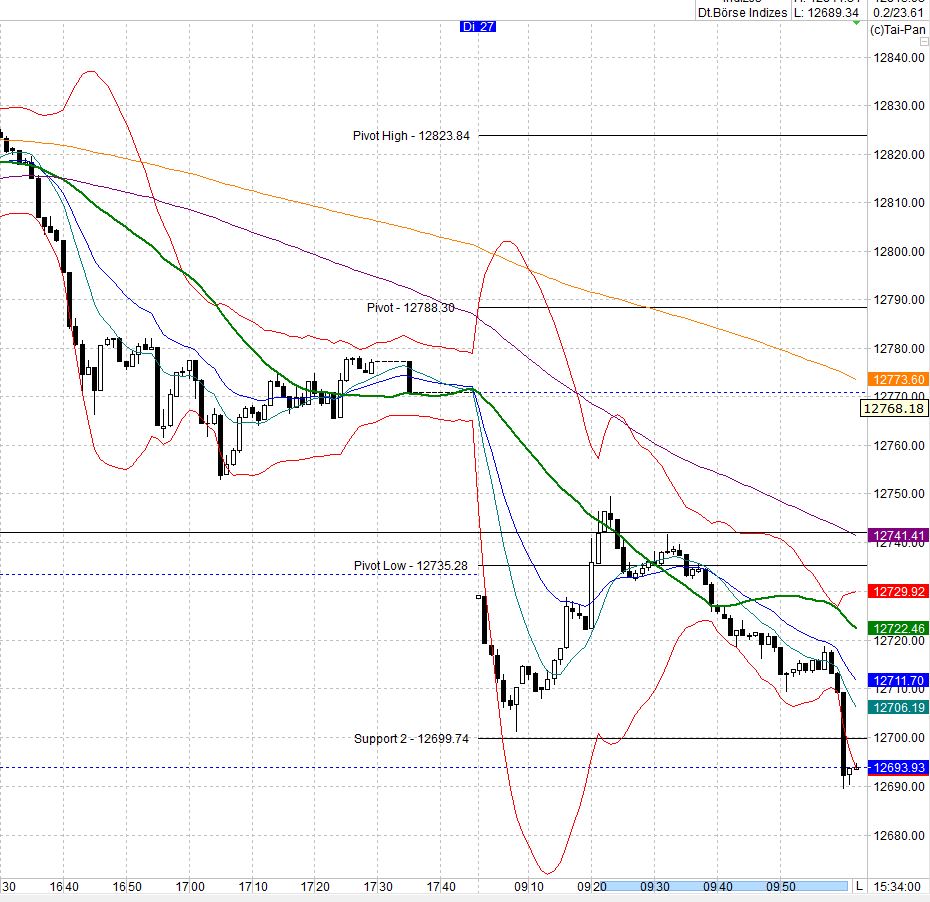The height and width of the screenshot is (902, 930).
Task: Select the Pivot - 12788.30 label
Action: pos(410,308)
